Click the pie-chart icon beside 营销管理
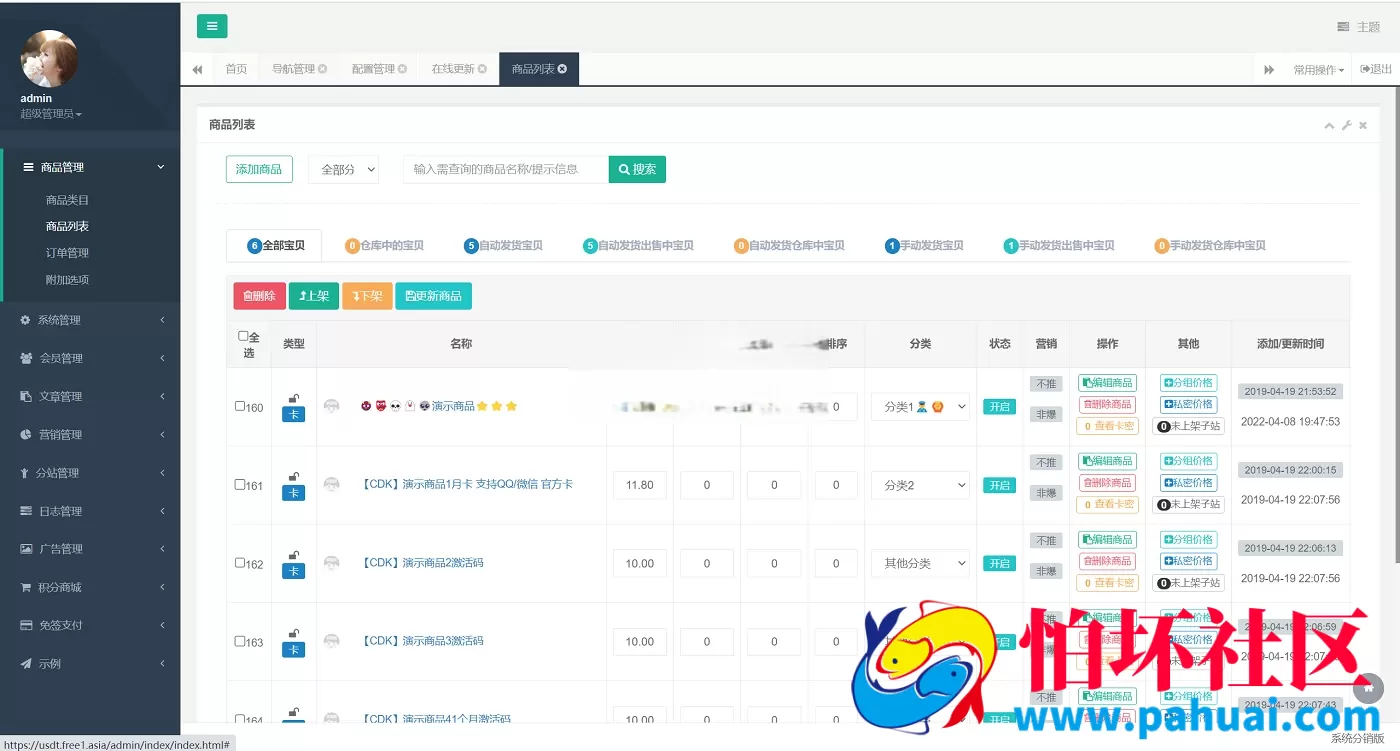The image size is (1400, 751). tap(26, 434)
